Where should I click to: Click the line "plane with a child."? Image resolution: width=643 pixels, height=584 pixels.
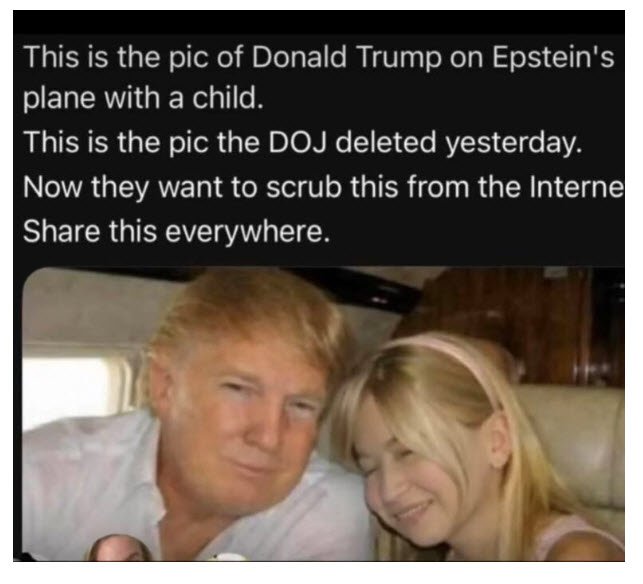[x=142, y=98]
